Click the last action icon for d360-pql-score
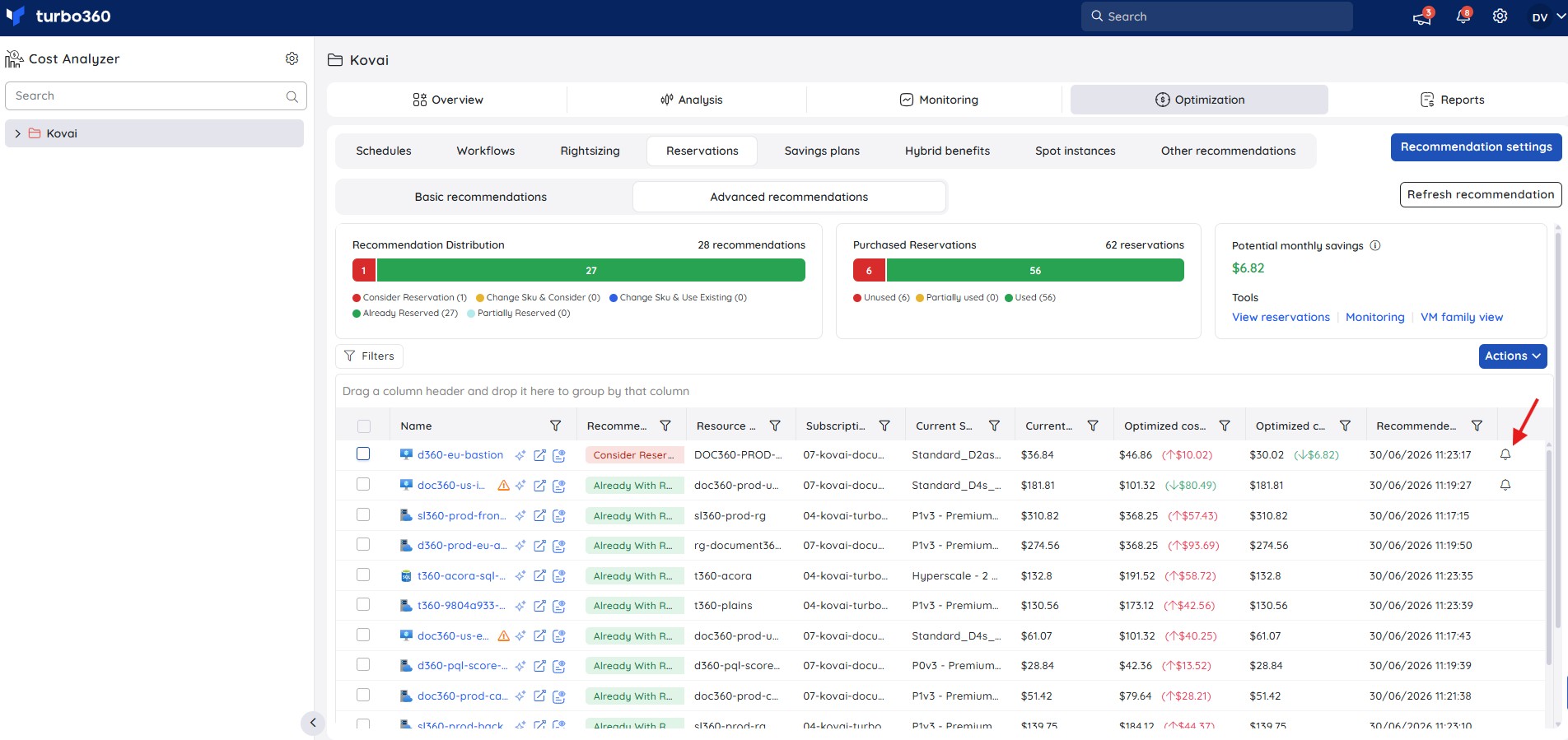 click(x=559, y=666)
